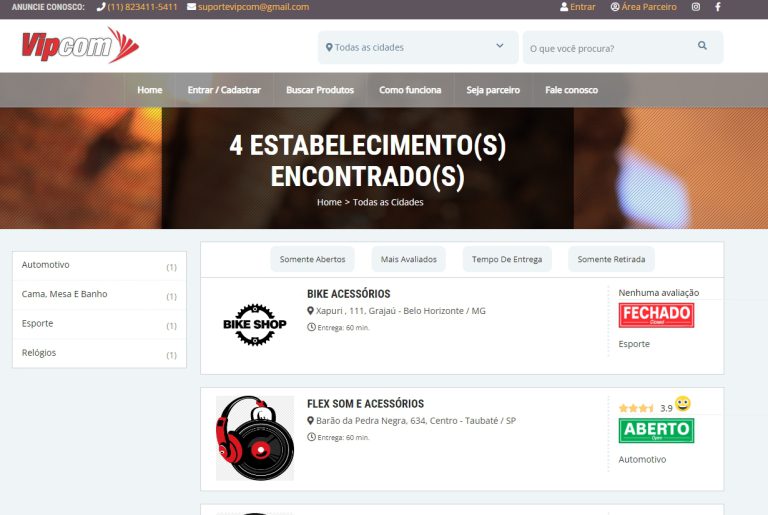Click the support email address link
Screen dimensions: 768x515
coord(248,7)
